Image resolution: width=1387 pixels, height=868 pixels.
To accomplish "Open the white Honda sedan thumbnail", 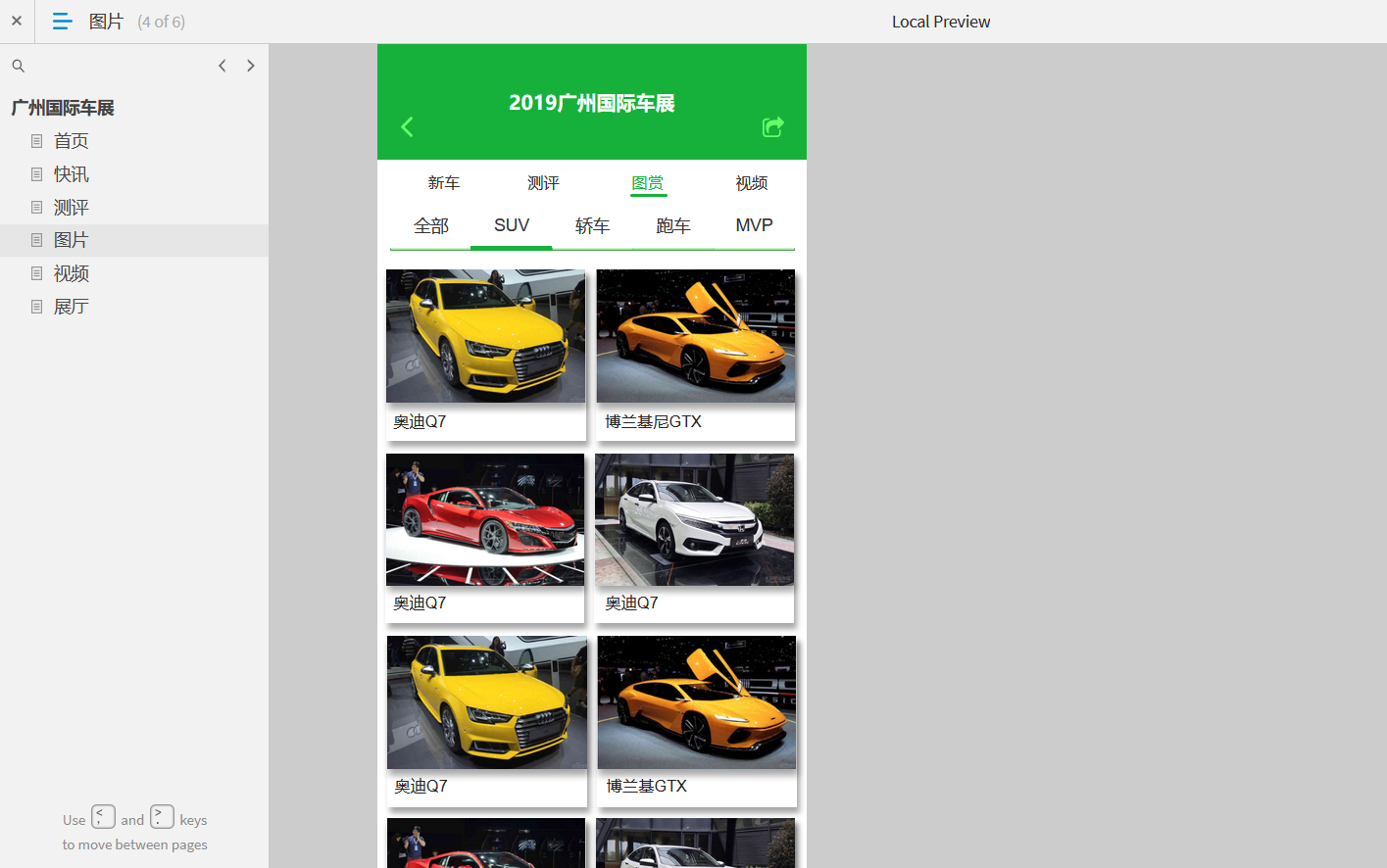I will pos(695,519).
